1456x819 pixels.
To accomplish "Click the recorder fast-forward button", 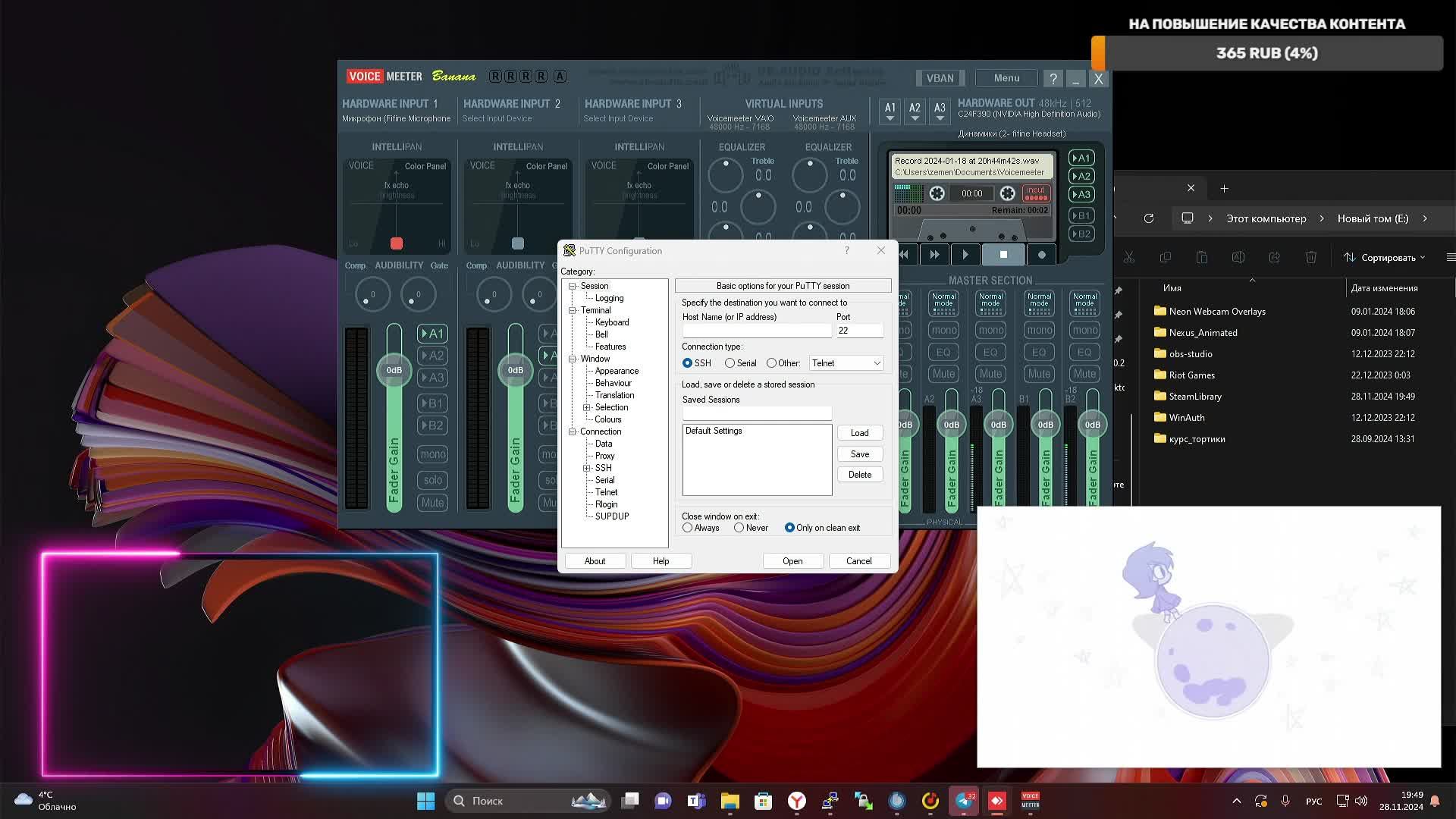I will (934, 255).
